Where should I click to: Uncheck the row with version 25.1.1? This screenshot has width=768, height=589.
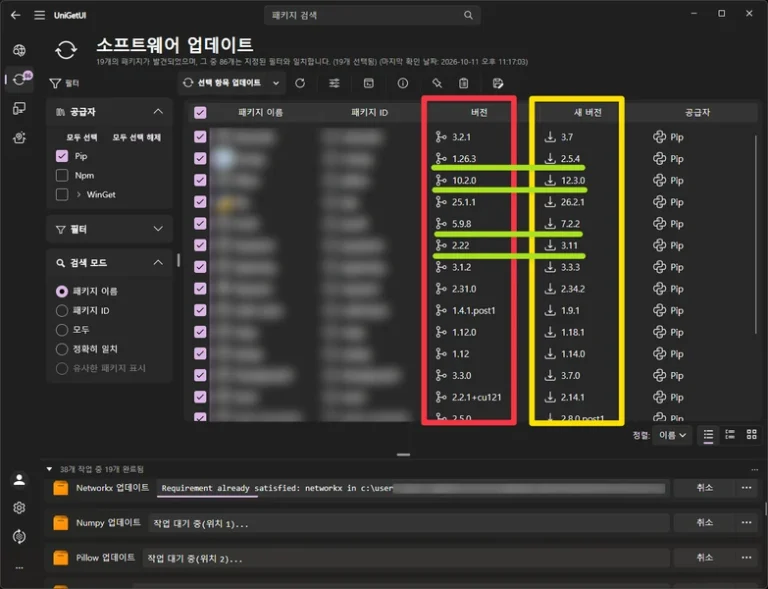[200, 202]
